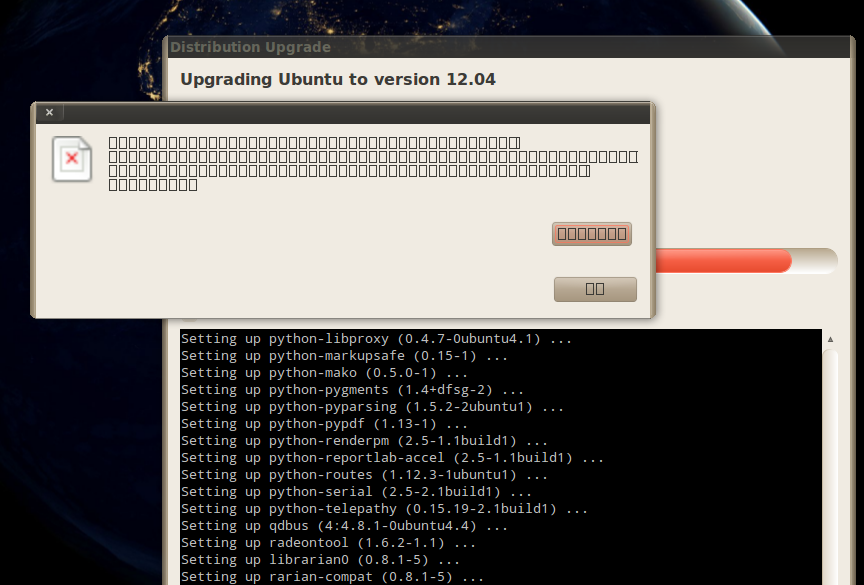Click the broken document error icon

(x=72, y=159)
